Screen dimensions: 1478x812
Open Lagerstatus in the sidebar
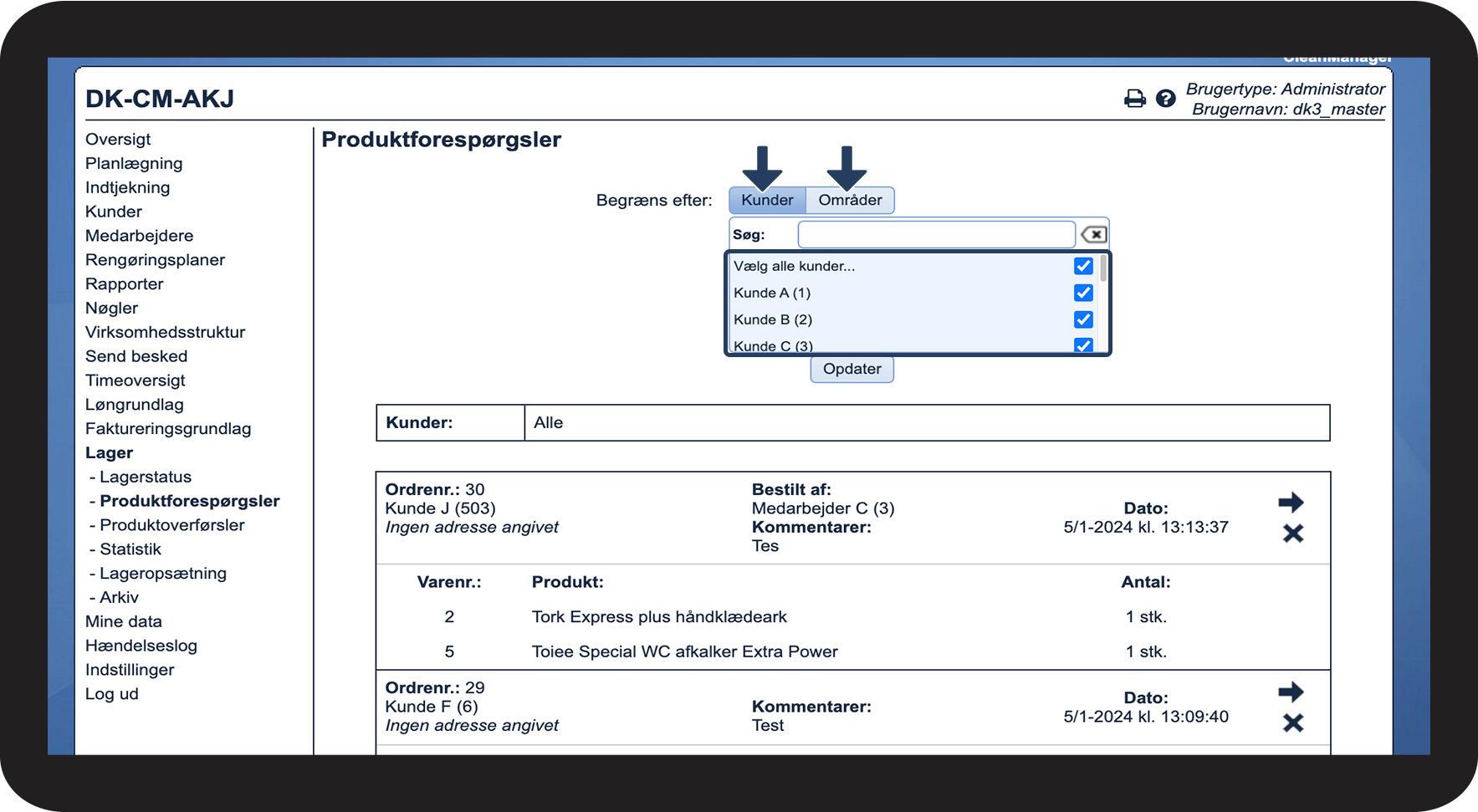coord(145,477)
